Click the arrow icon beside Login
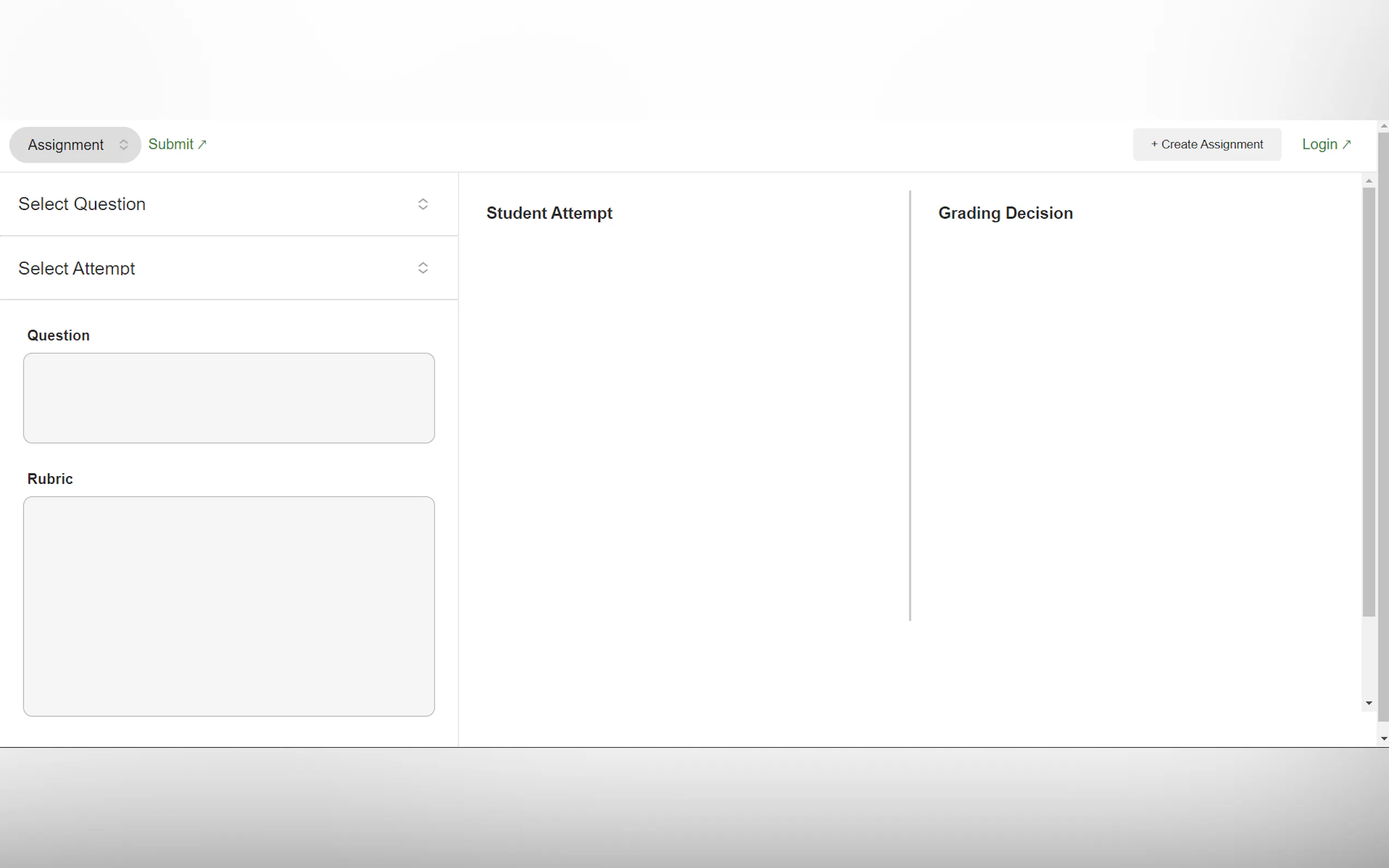Viewport: 1389px width, 868px height. tap(1346, 145)
